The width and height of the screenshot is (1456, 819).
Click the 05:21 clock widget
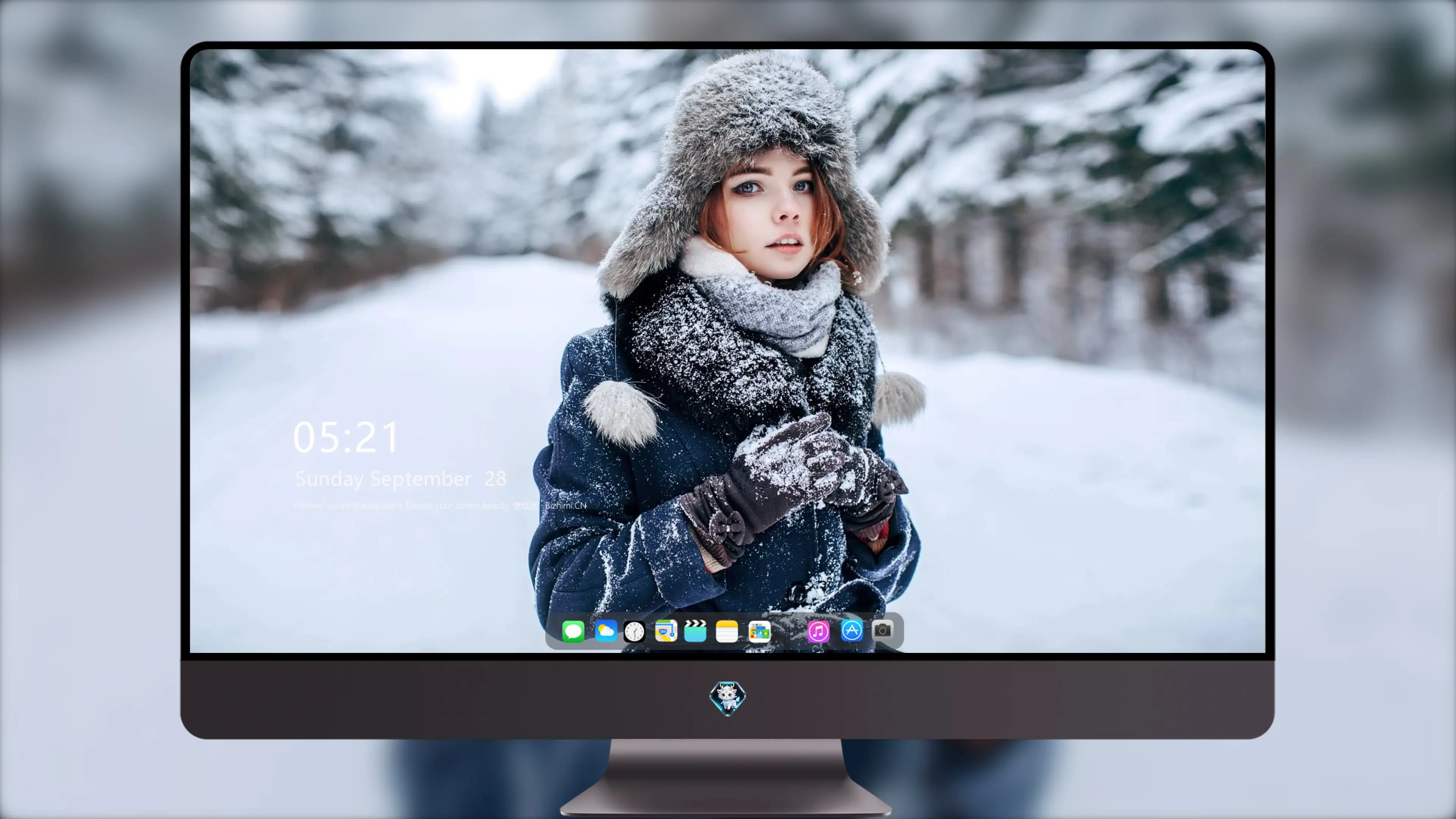coord(346,438)
